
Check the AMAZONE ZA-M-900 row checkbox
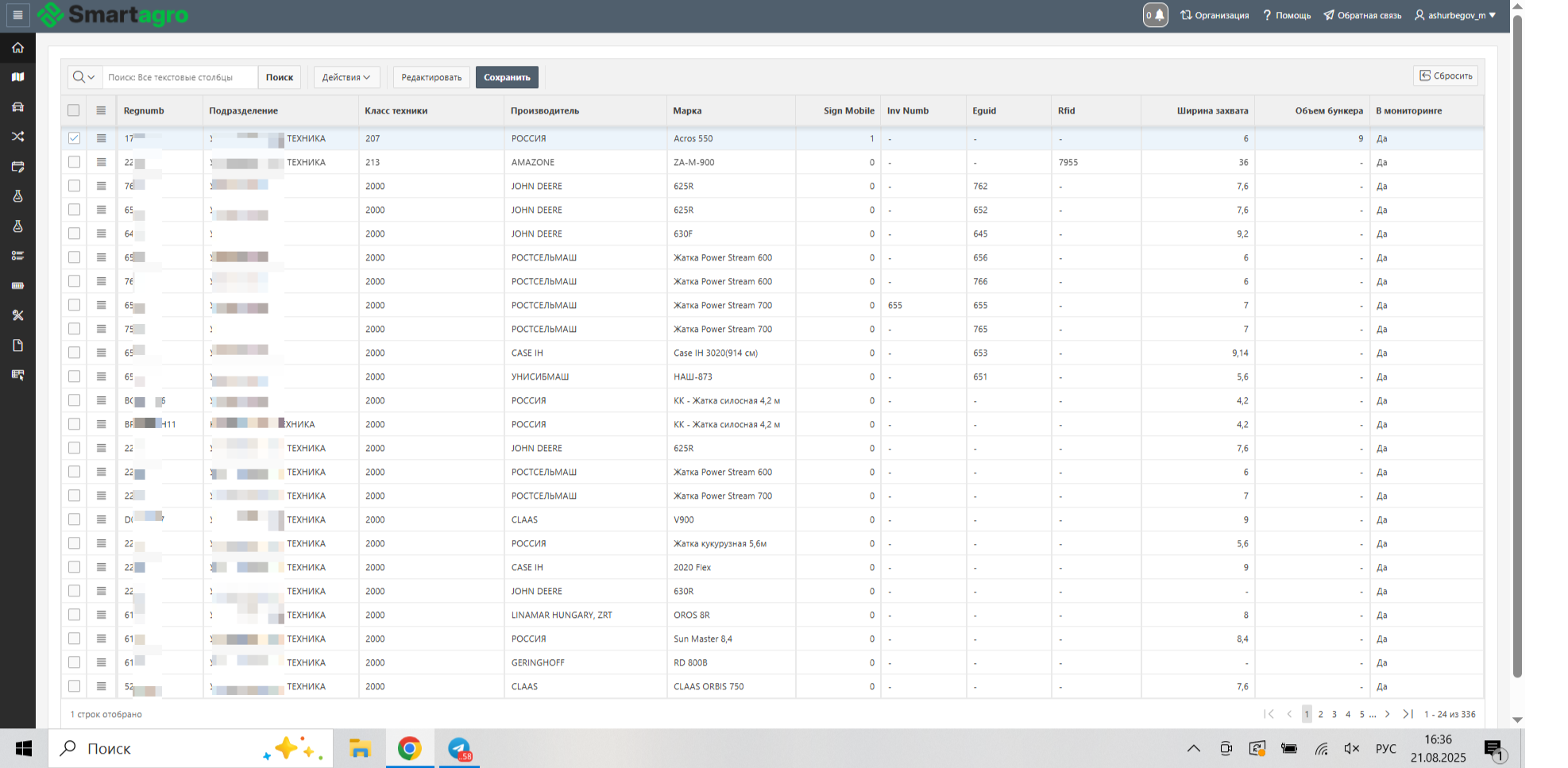74,162
